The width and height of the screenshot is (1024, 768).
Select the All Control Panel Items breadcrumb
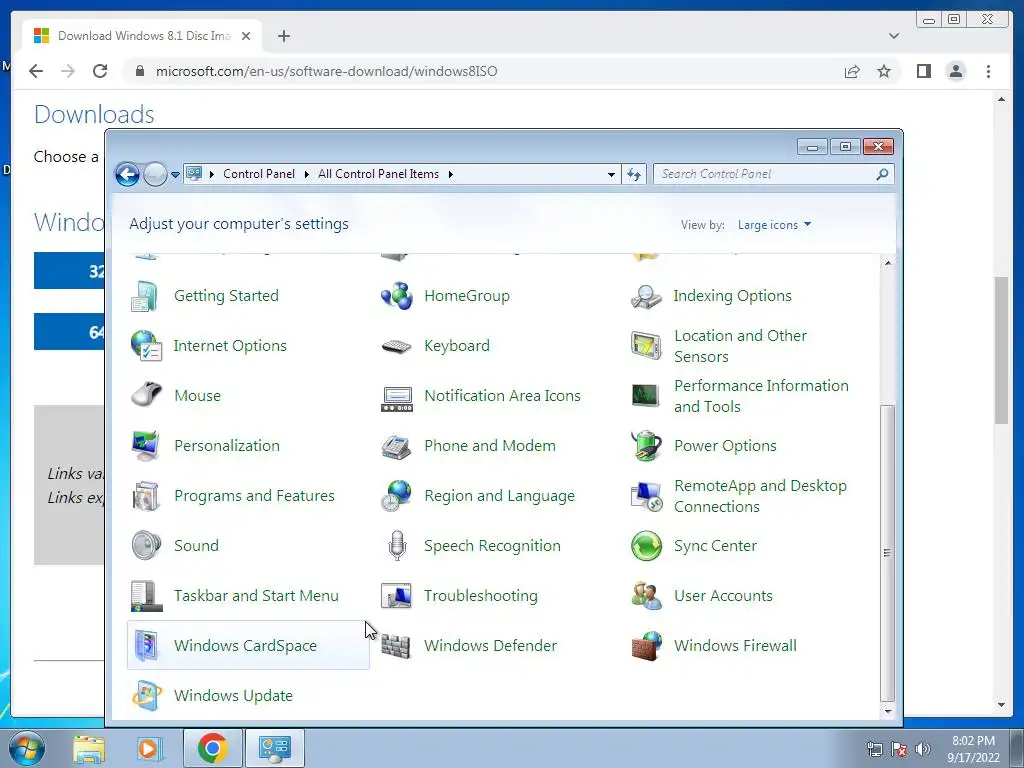click(x=378, y=174)
